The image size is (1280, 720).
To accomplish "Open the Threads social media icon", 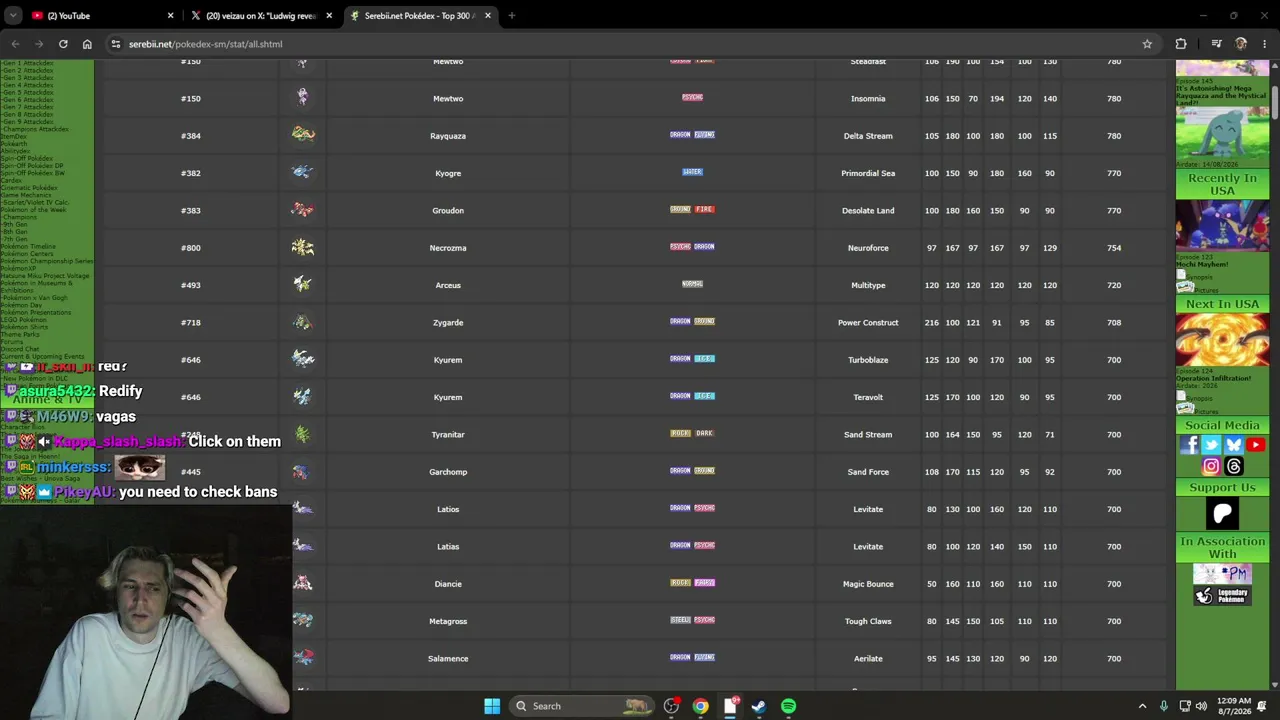I will click(x=1233, y=466).
